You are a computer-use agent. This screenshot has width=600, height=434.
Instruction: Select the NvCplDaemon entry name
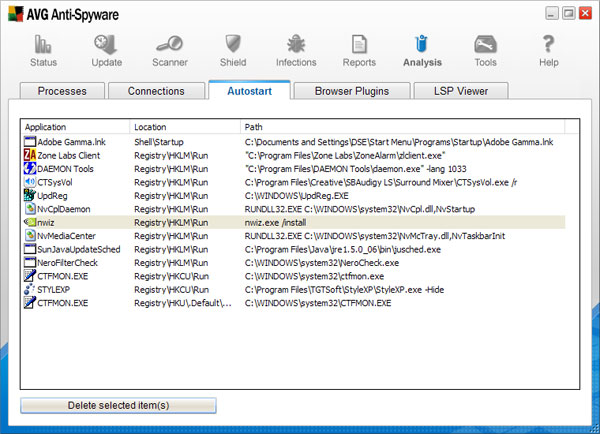tap(64, 209)
